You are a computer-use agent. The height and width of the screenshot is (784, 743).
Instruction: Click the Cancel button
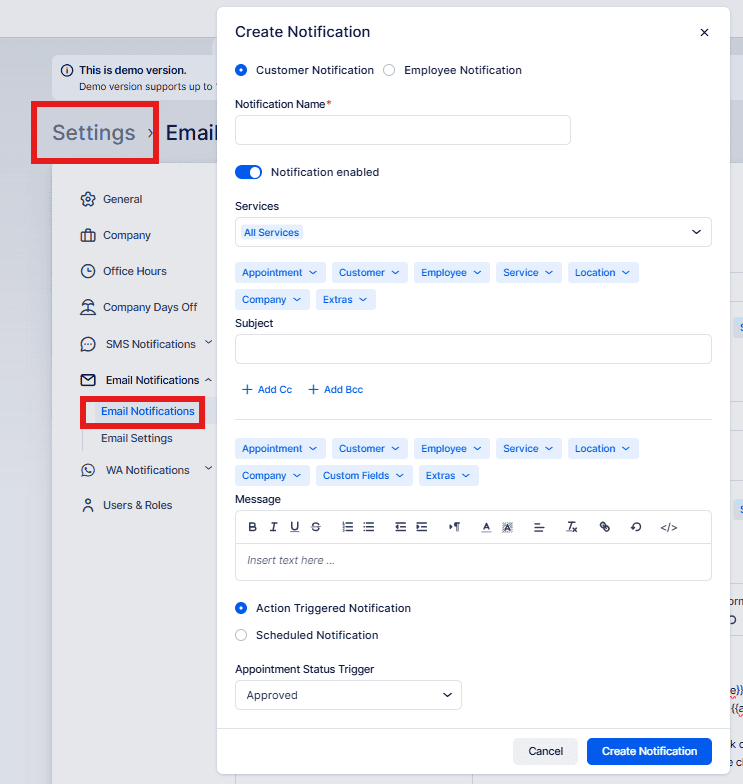pos(545,751)
